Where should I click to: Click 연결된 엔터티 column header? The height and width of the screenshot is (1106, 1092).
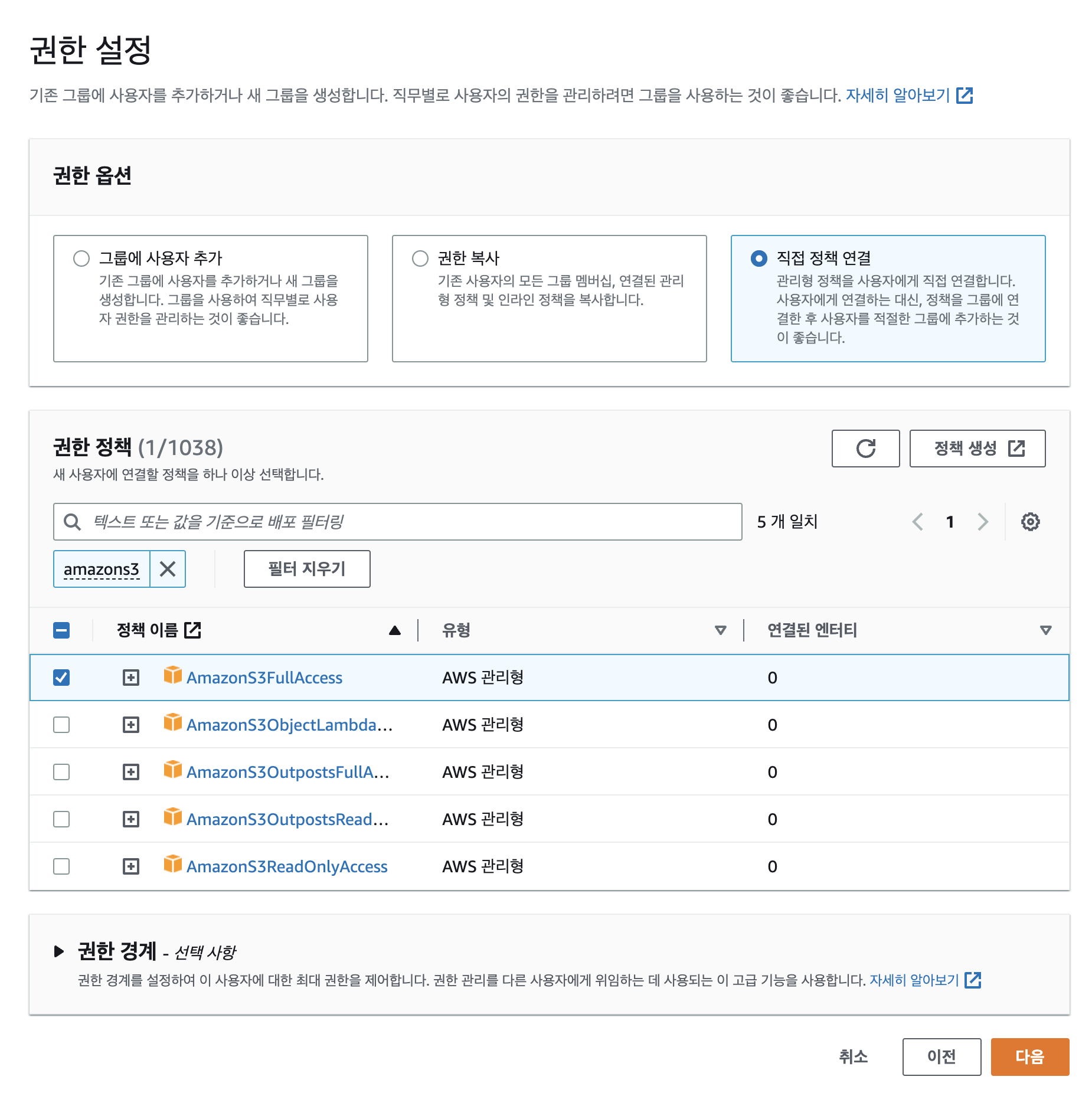[812, 630]
